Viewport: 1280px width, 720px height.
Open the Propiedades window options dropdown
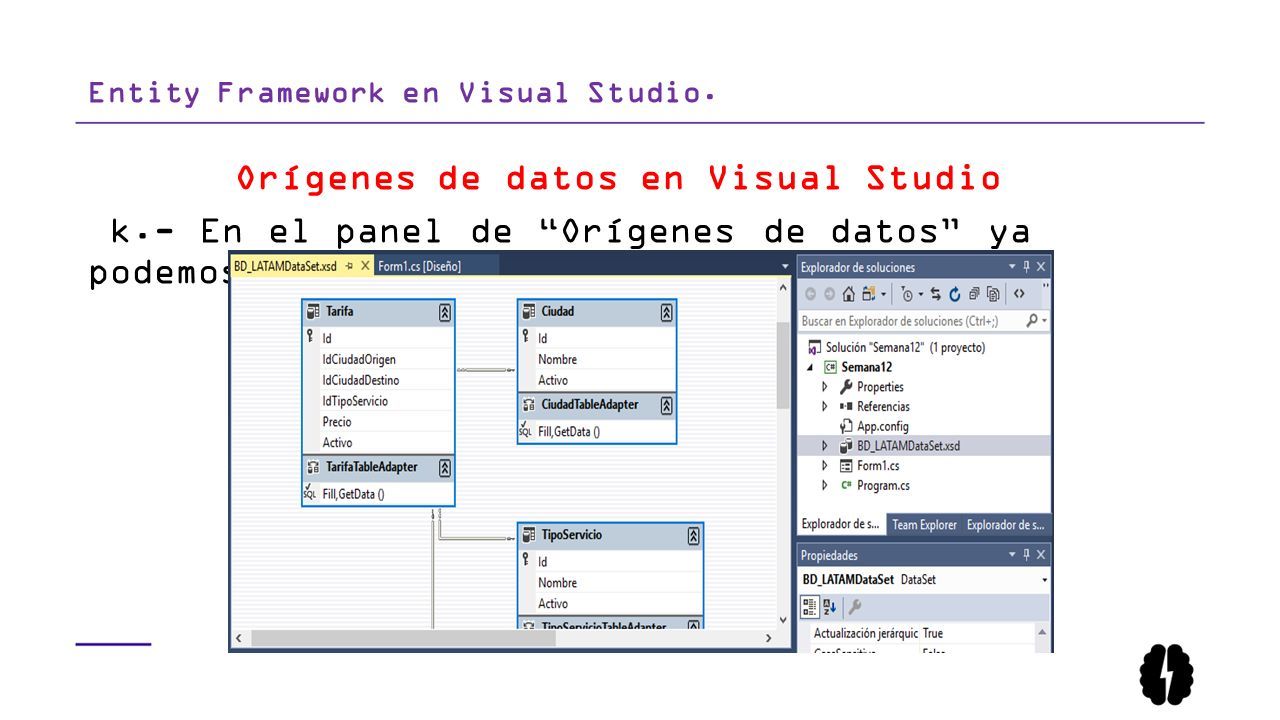pyautogui.click(x=1011, y=555)
